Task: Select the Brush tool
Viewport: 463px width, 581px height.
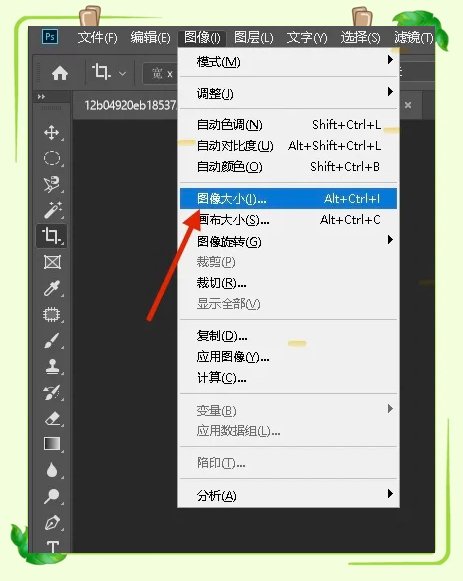Action: [52, 340]
